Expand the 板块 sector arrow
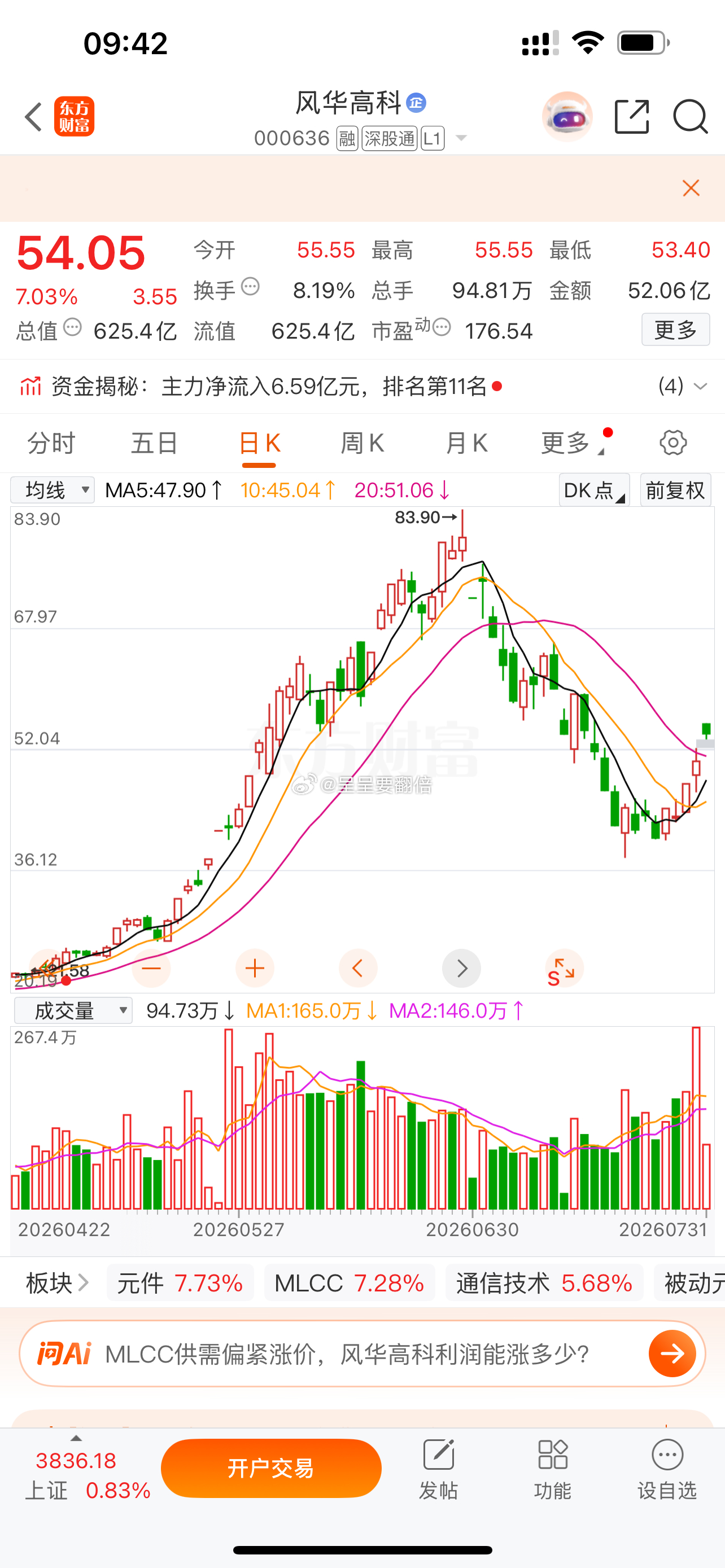Image resolution: width=725 pixels, height=1568 pixels. click(84, 1283)
